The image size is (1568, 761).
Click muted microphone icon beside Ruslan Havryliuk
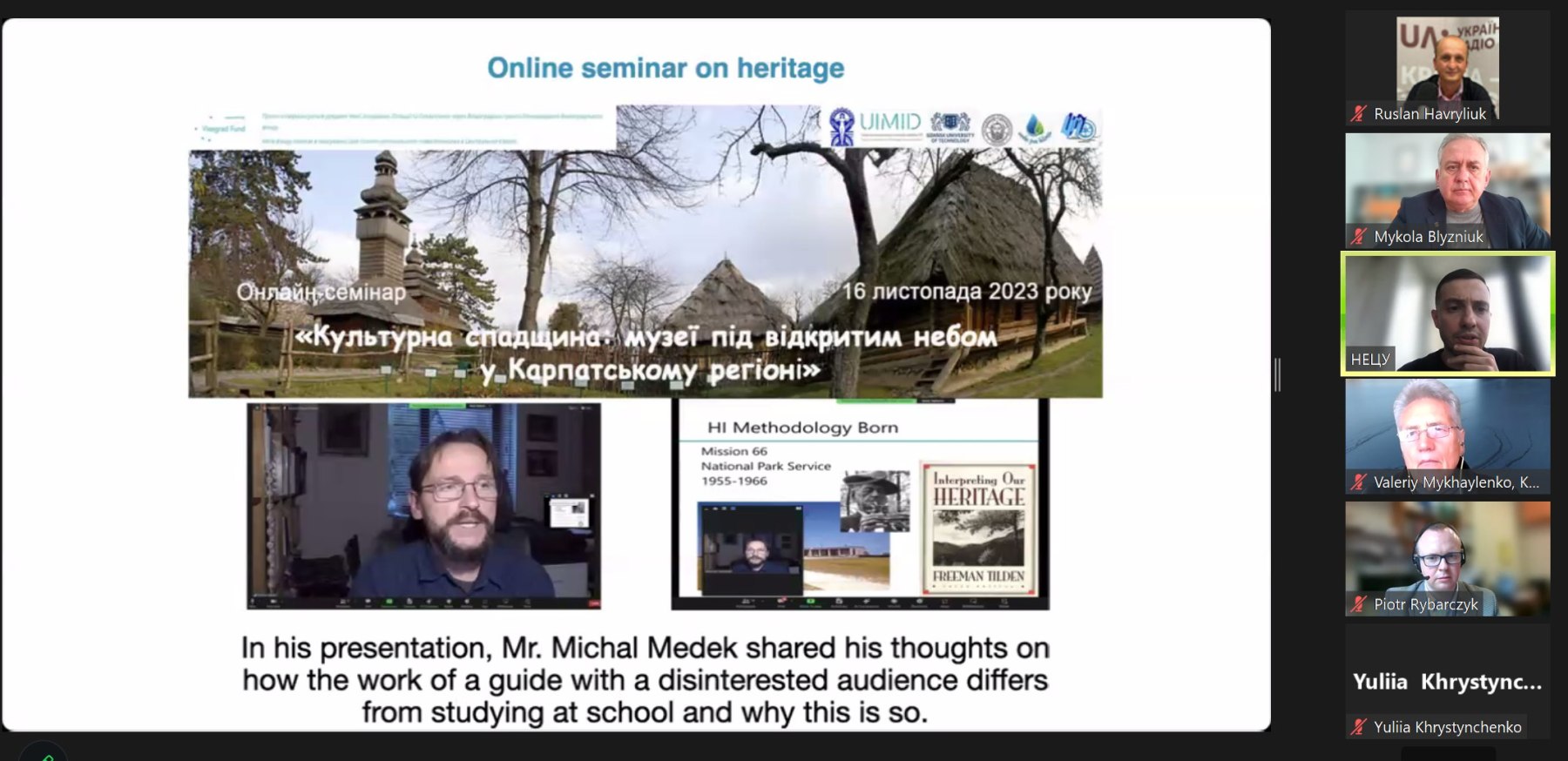[1358, 113]
